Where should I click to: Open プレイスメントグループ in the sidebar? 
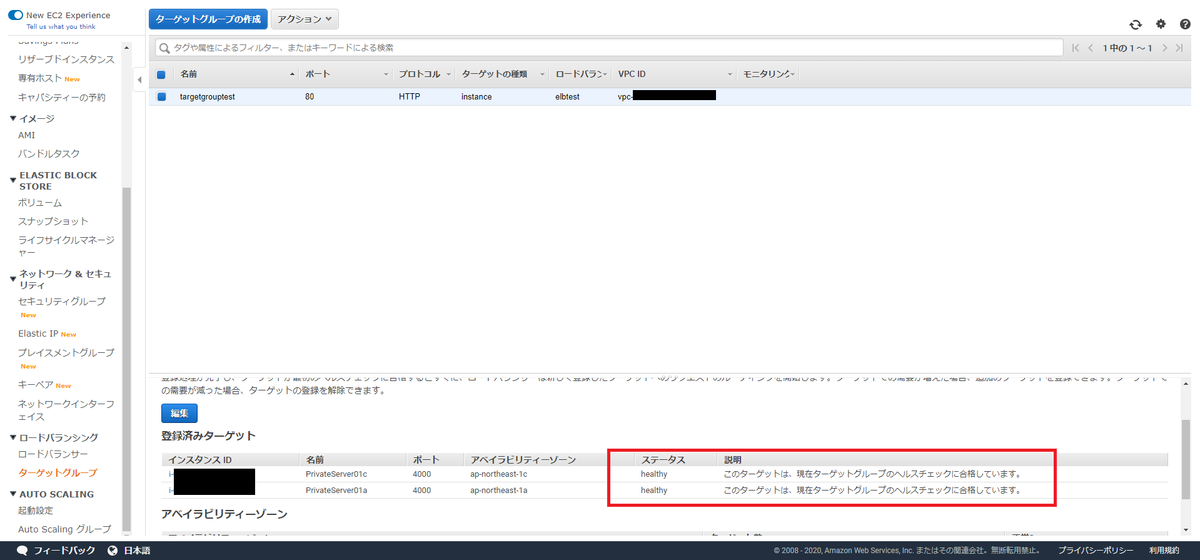[66, 353]
